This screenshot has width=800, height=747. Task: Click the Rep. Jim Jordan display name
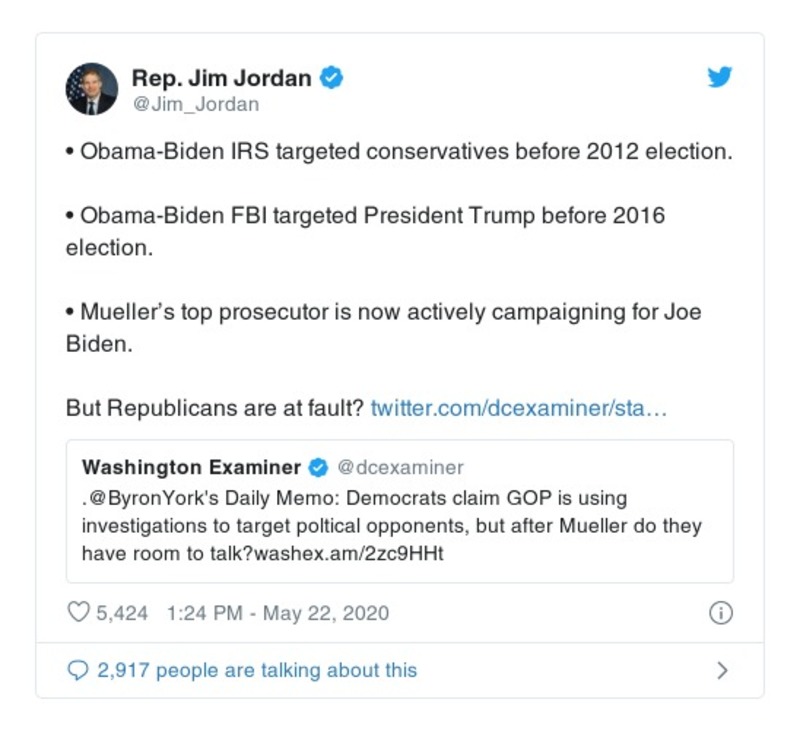pos(221,78)
